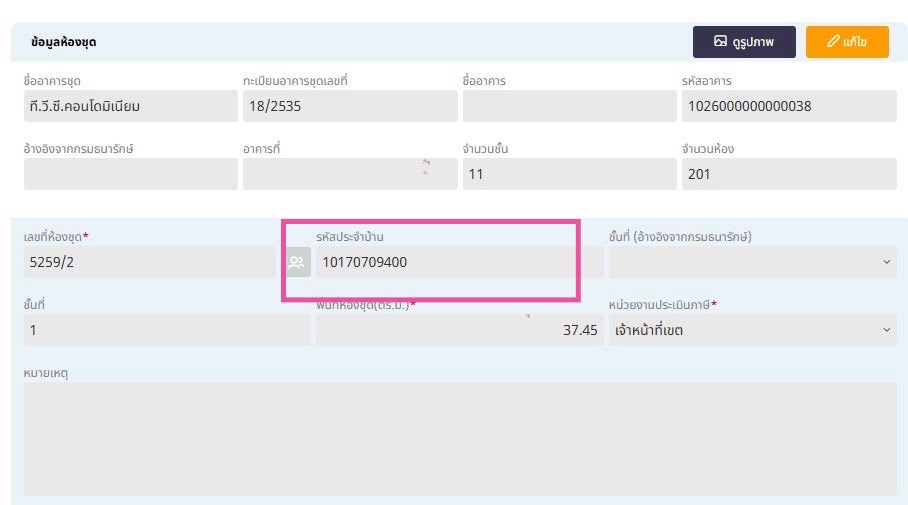
Task: Select the empty อาคารที่ field
Action: click(x=340, y=174)
